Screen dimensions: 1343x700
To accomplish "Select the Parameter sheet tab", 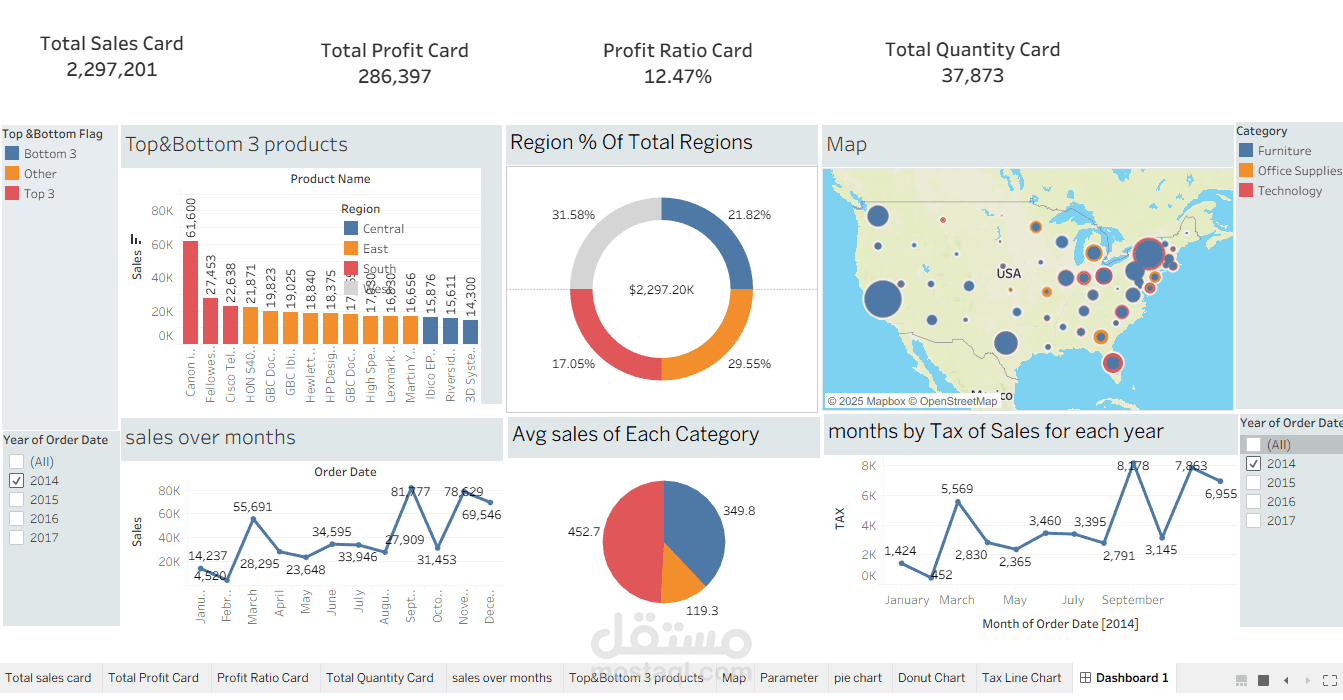I will click(x=789, y=677).
